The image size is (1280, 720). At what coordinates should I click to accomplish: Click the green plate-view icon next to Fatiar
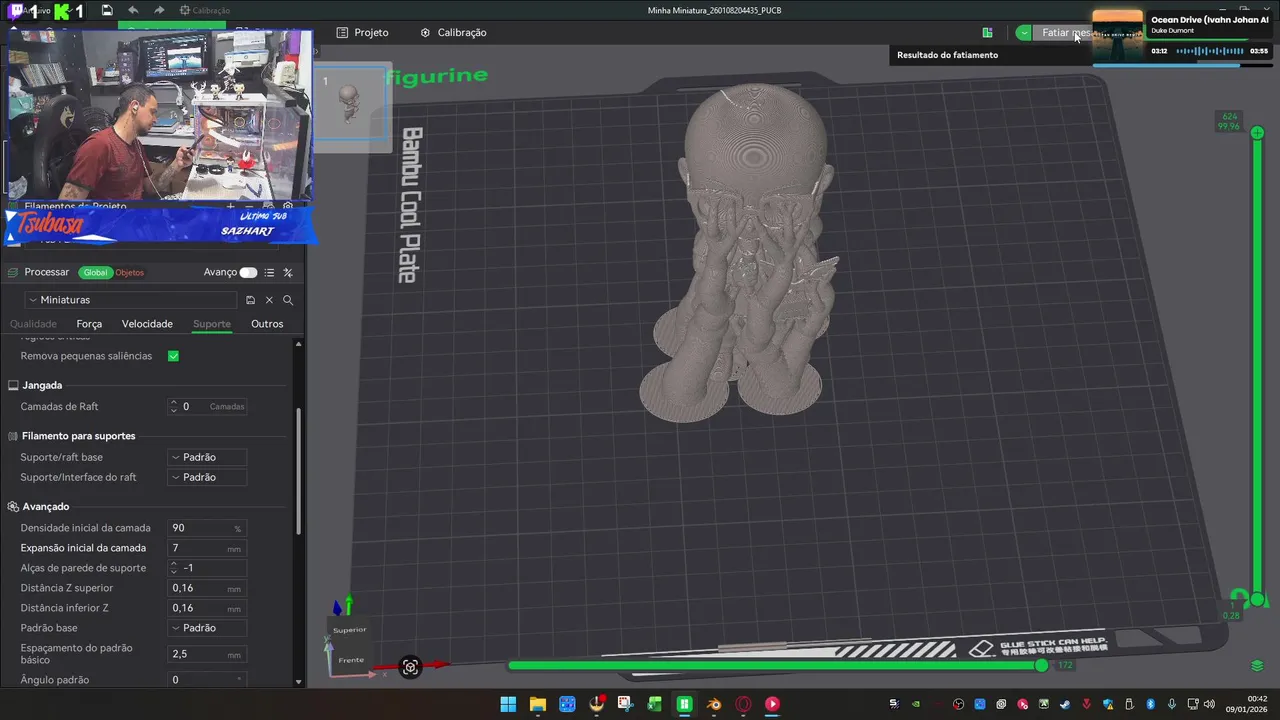point(987,33)
